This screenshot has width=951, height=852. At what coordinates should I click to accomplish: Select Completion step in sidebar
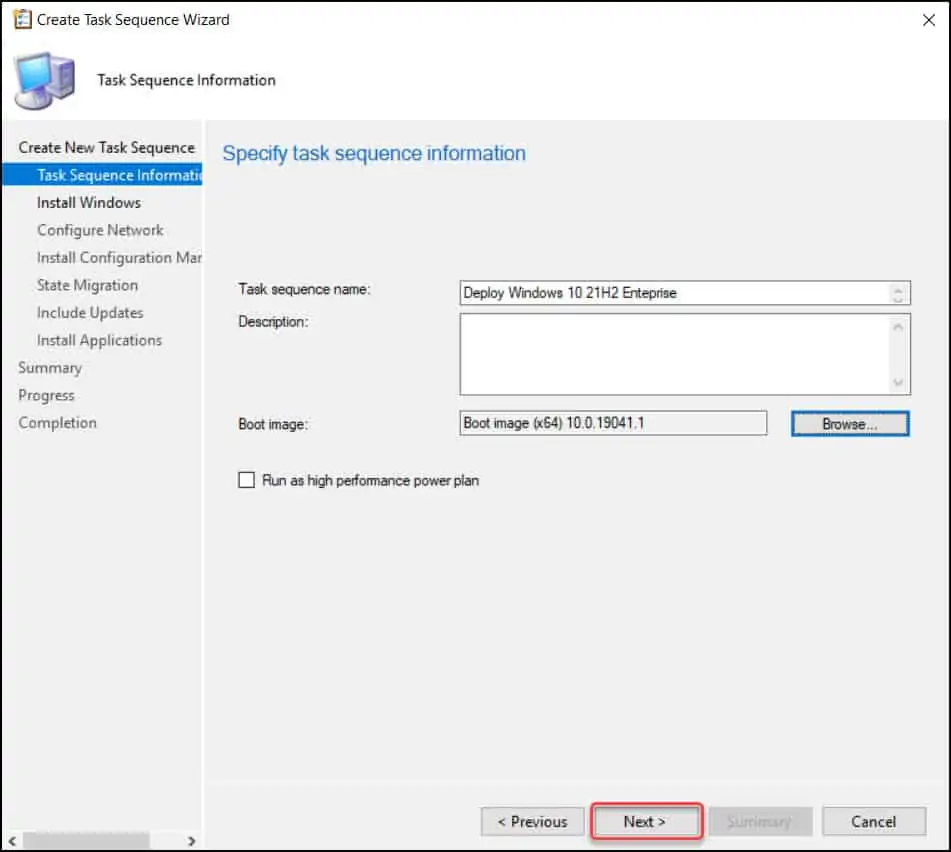point(58,423)
